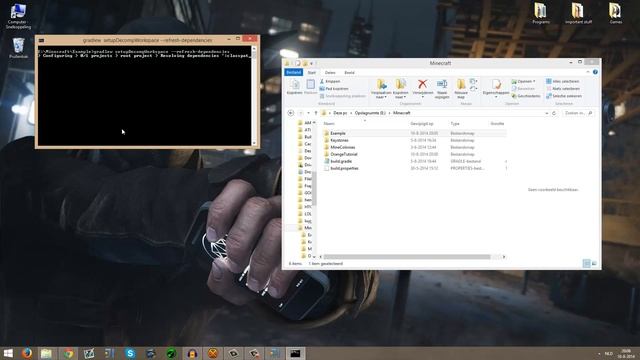Click the NLD language indicator in tray

click(609, 353)
